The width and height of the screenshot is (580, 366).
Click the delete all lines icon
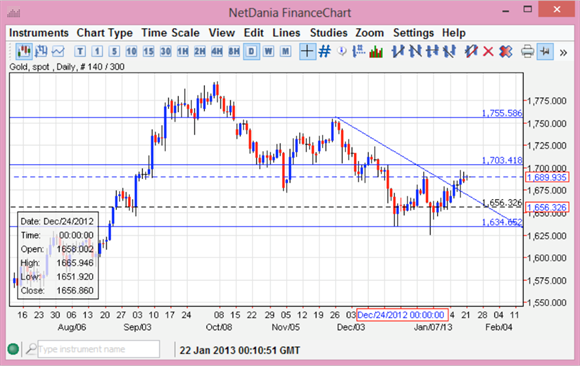pyautogui.click(x=506, y=51)
